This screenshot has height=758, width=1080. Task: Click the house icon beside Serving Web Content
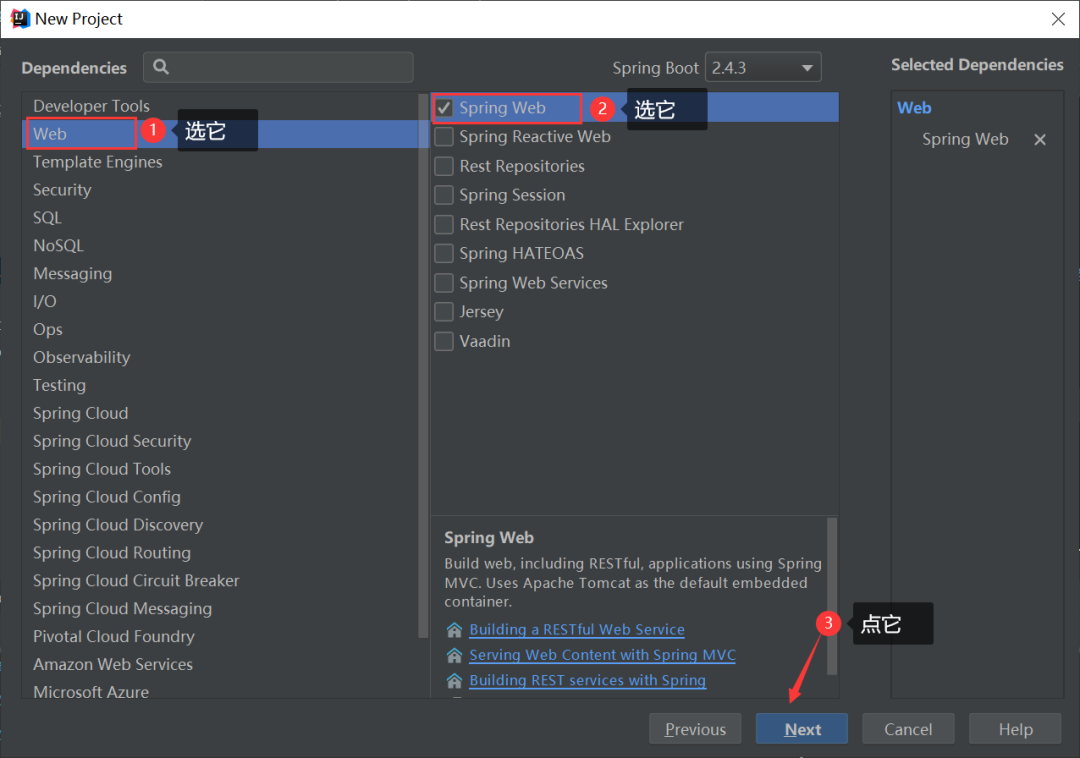click(x=454, y=655)
